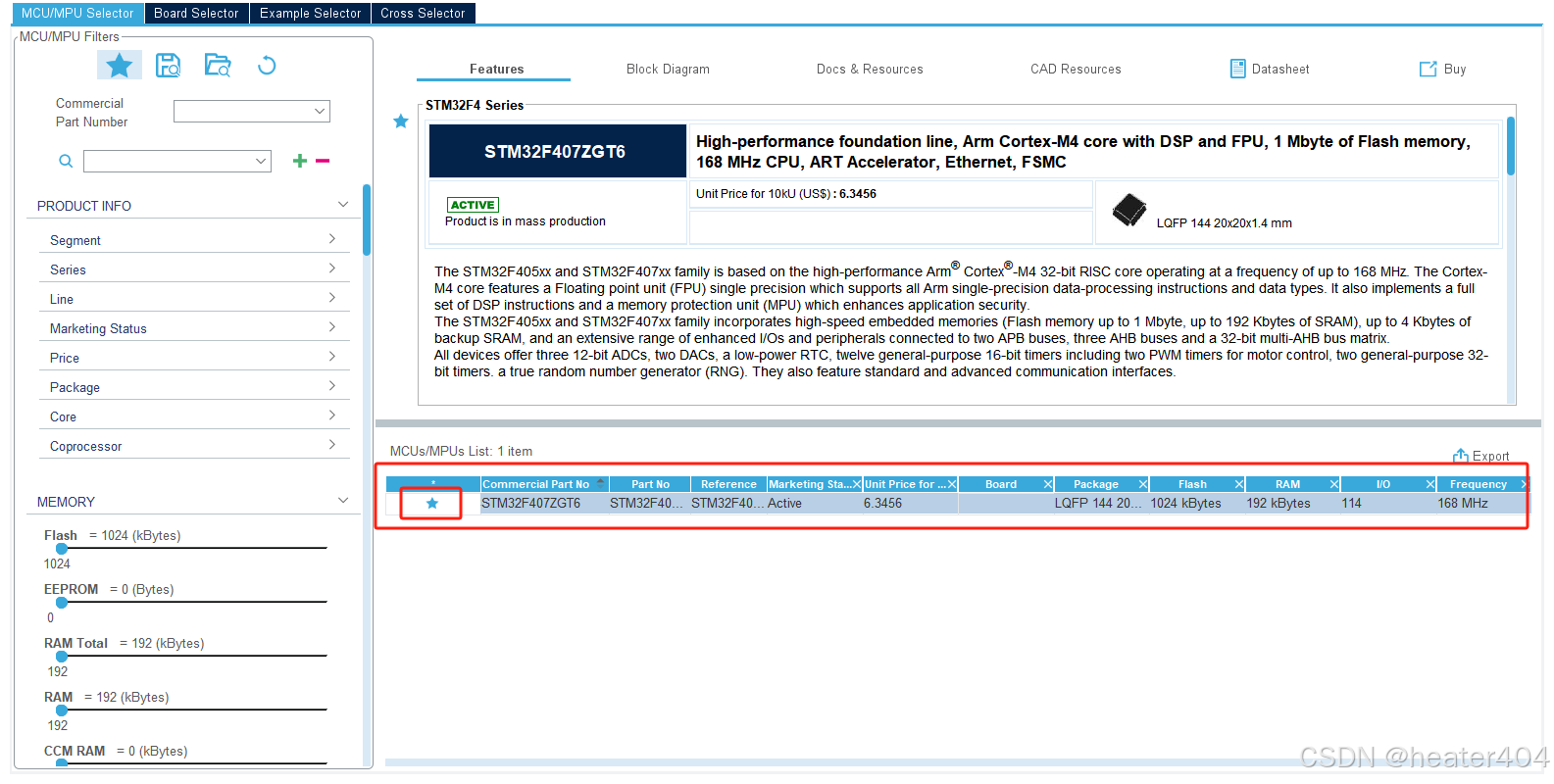Switch to the Board Selector tab

(196, 13)
